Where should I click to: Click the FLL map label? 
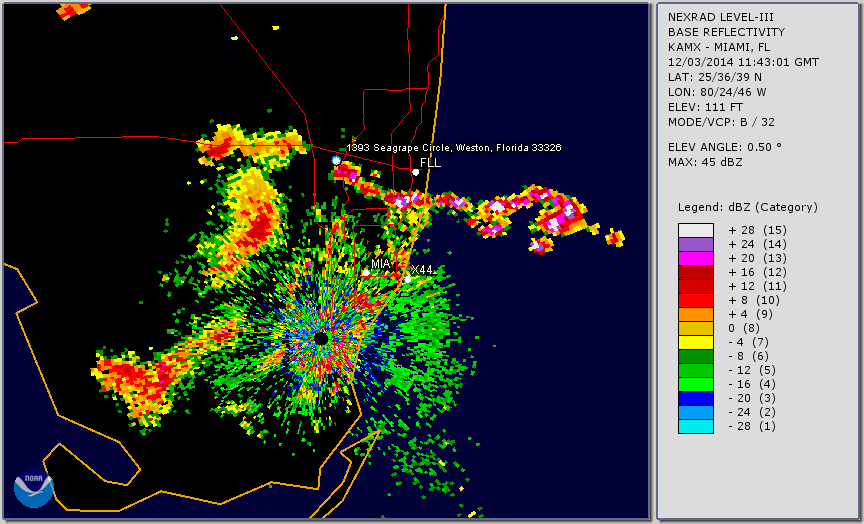430,163
